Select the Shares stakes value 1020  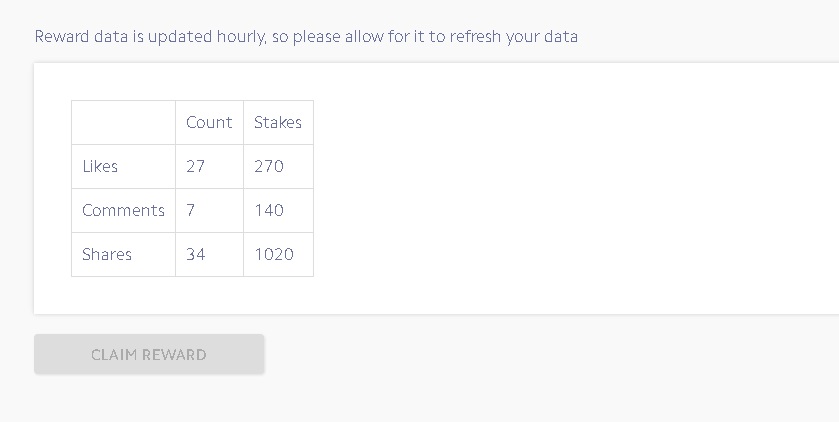274,254
